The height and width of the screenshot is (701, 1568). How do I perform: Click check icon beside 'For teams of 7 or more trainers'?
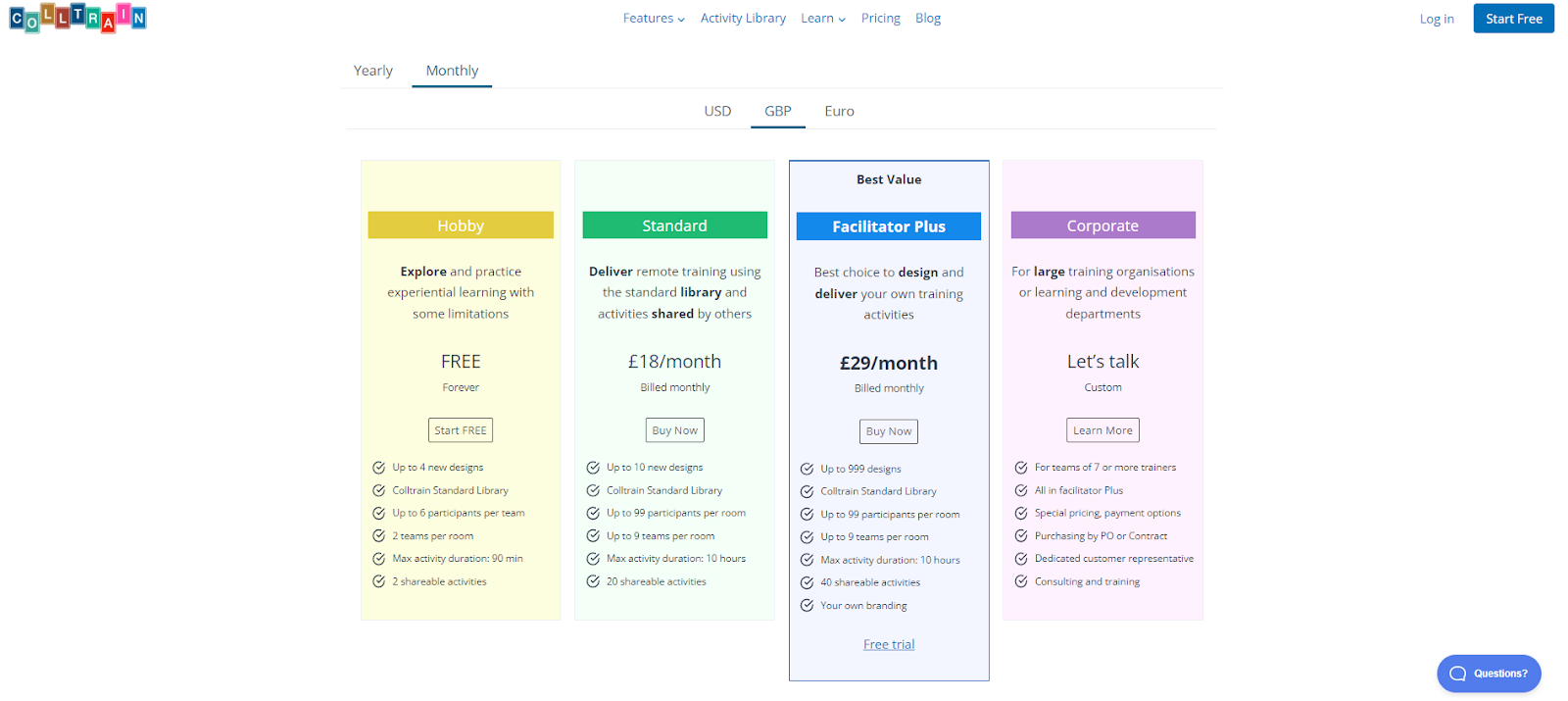pos(1021,468)
